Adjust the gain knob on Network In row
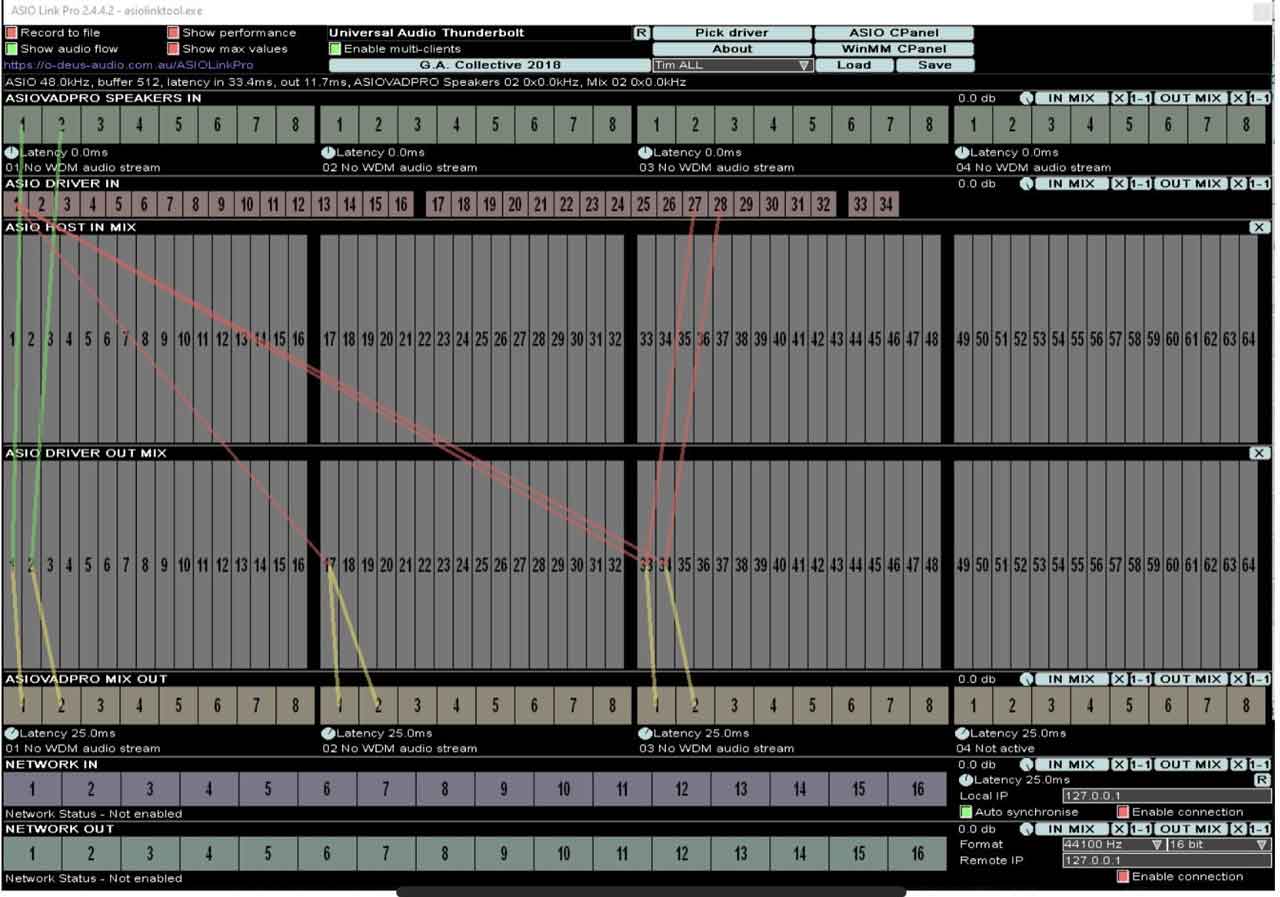 click(1026, 765)
